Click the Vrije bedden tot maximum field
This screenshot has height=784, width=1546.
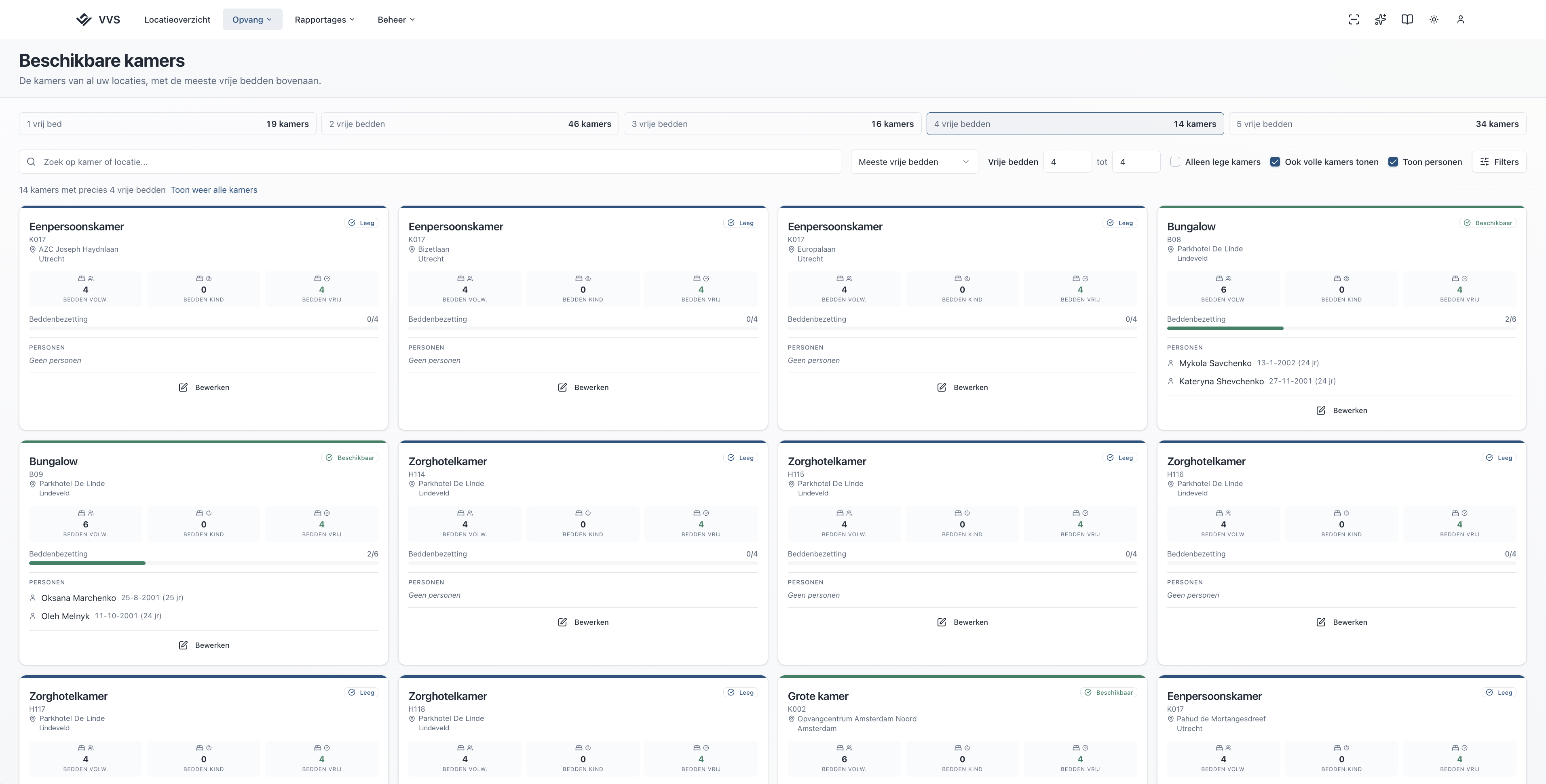1136,162
